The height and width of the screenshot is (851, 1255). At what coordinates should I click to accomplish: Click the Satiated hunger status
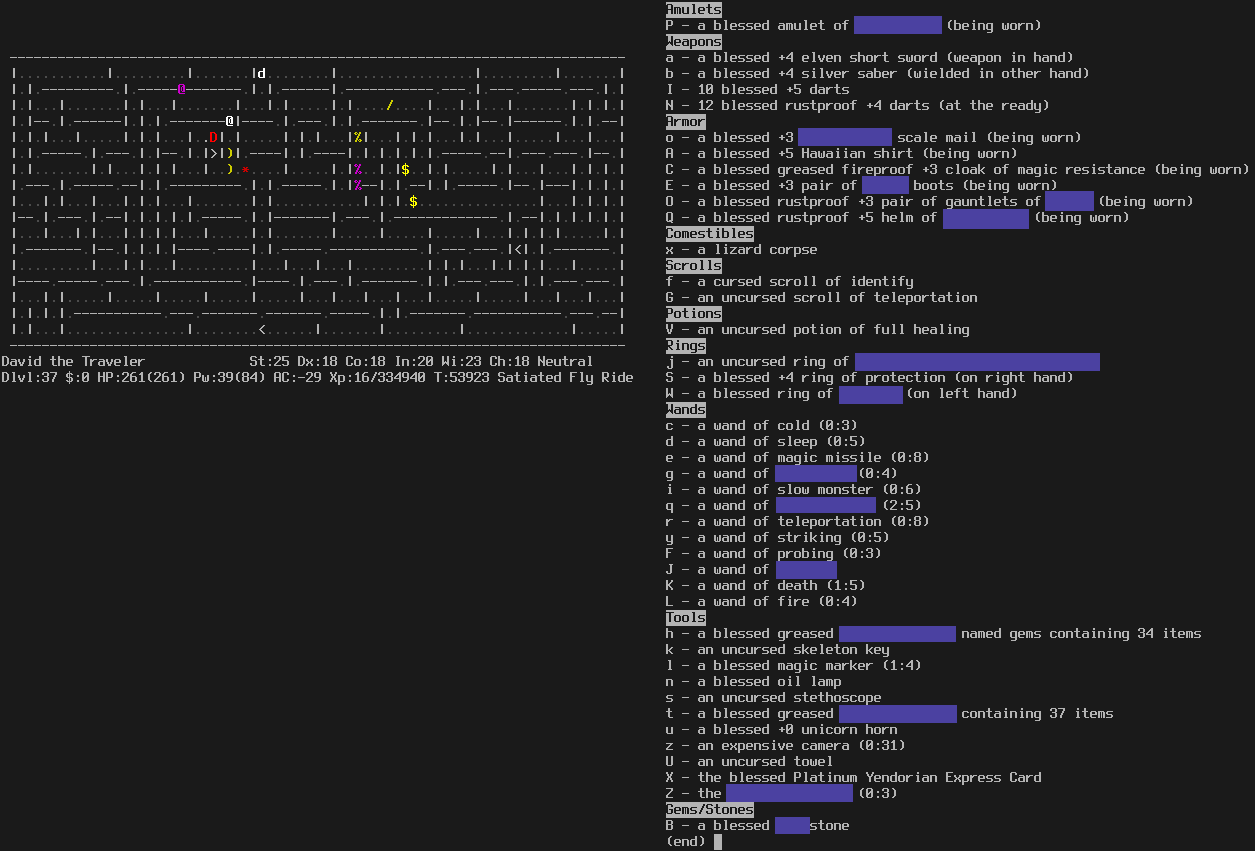(x=529, y=377)
